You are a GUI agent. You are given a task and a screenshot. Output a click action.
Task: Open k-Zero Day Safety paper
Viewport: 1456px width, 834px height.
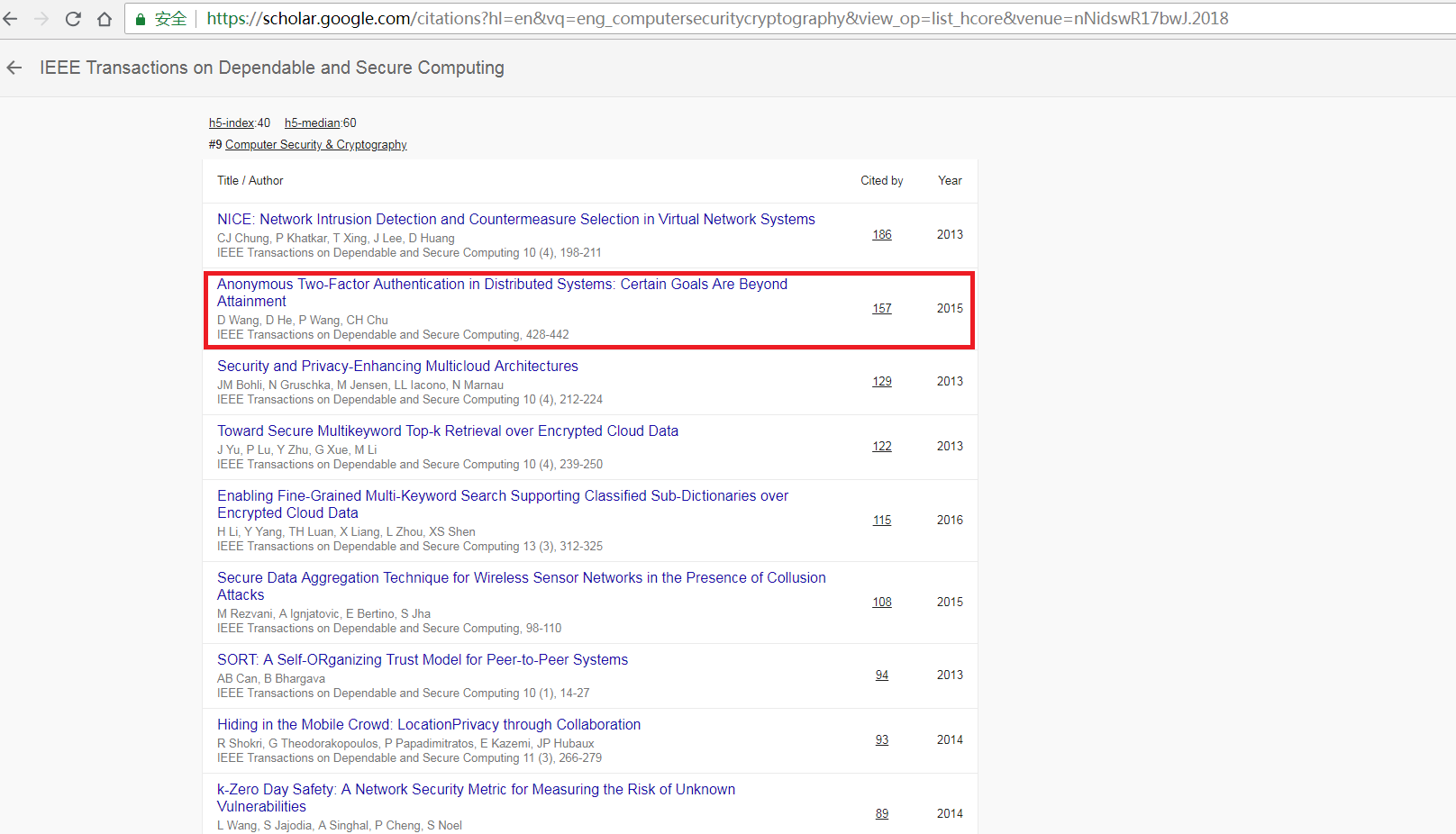pos(476,798)
